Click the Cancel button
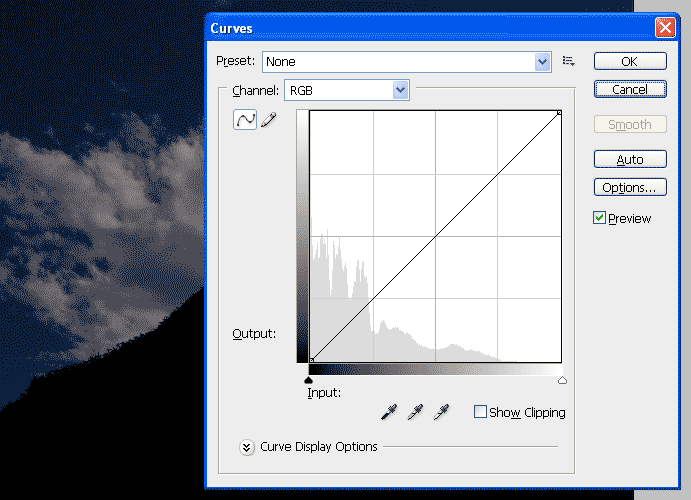 [630, 89]
